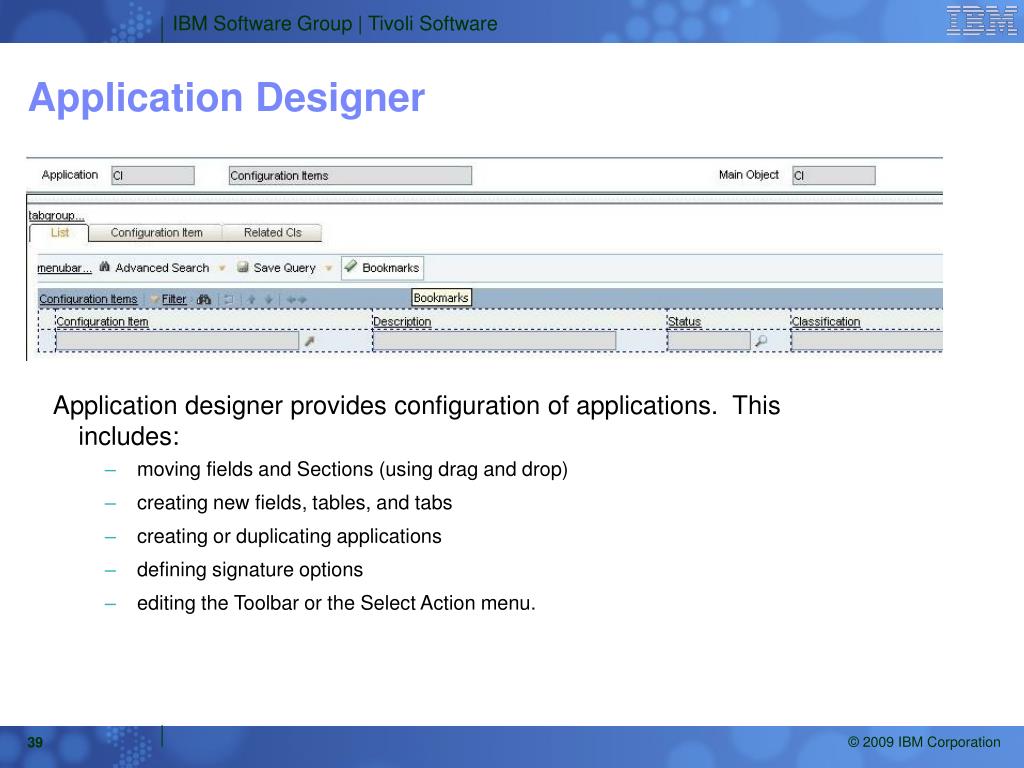Click the Configuration Item column header
The image size is (1024, 768).
pos(102,321)
